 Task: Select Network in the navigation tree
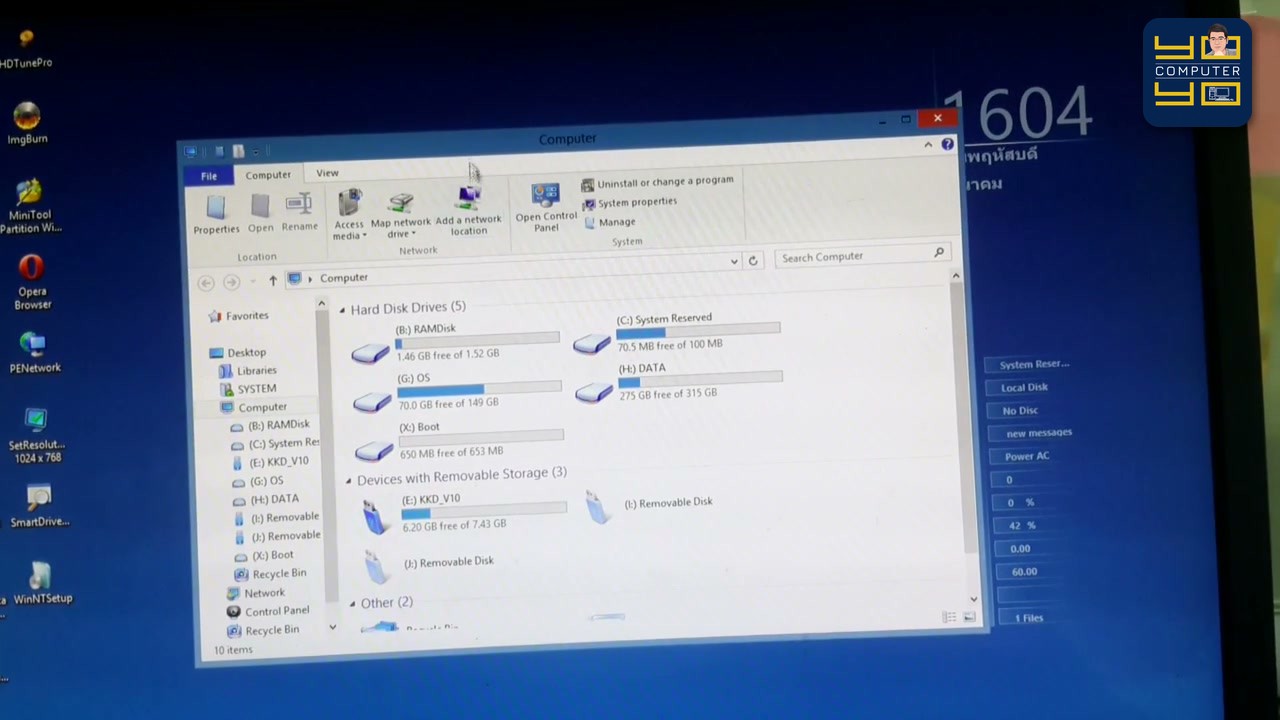[256, 593]
